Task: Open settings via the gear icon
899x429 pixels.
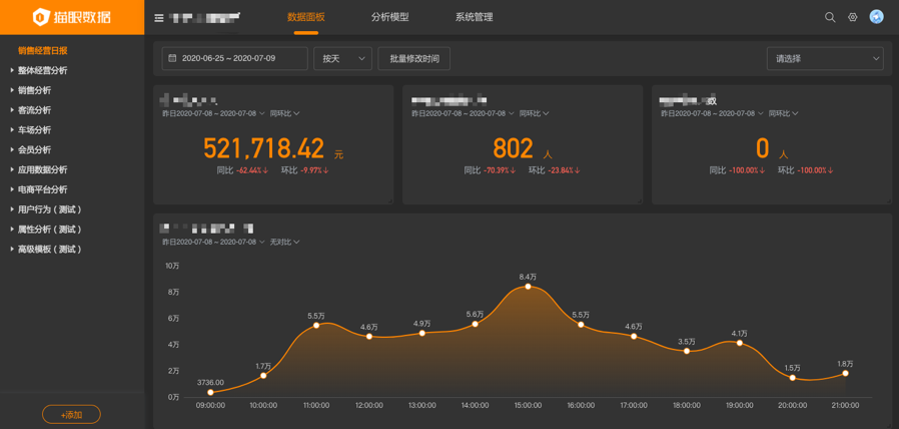Action: pos(853,17)
